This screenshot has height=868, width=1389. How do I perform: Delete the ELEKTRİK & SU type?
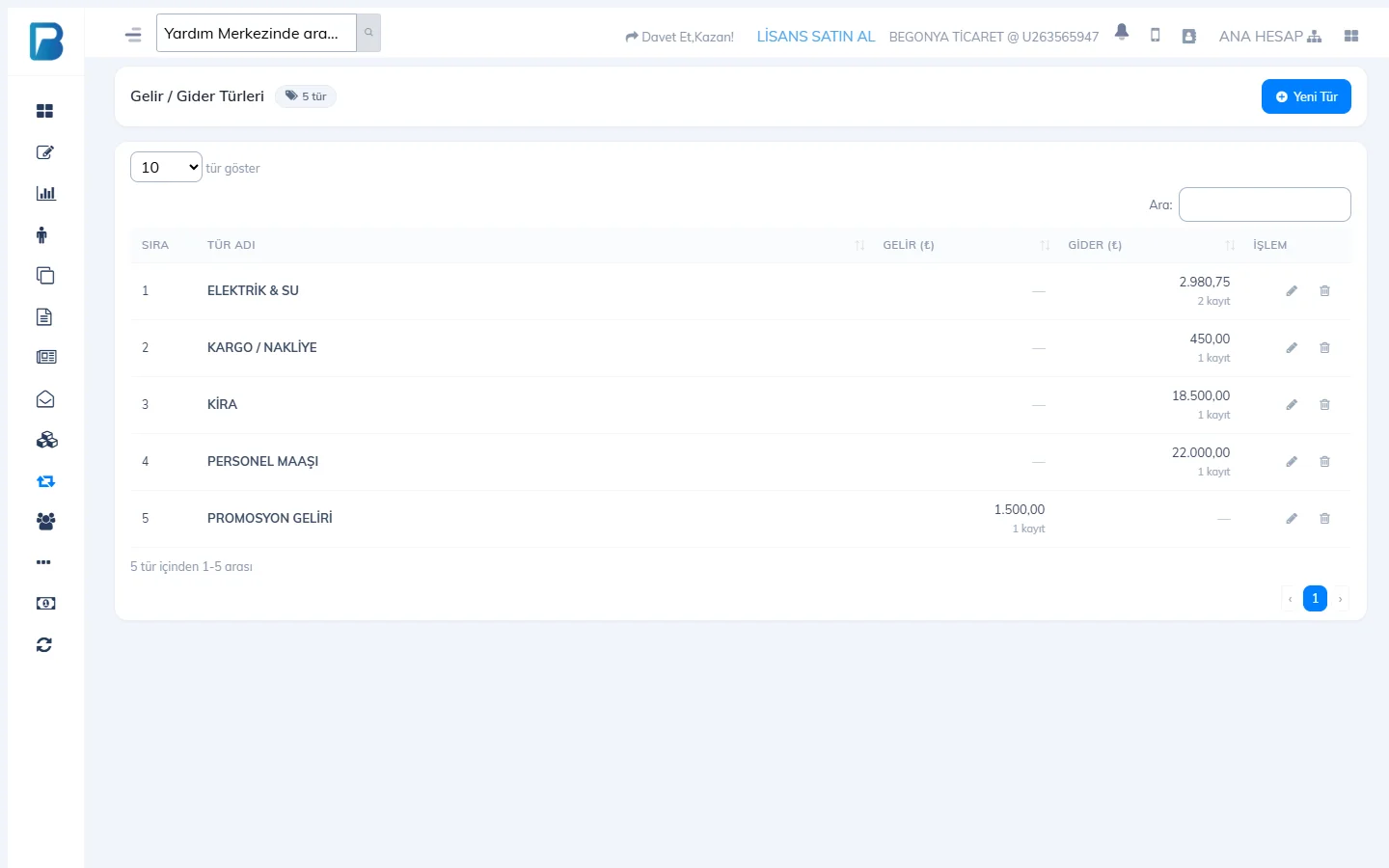pos(1324,291)
